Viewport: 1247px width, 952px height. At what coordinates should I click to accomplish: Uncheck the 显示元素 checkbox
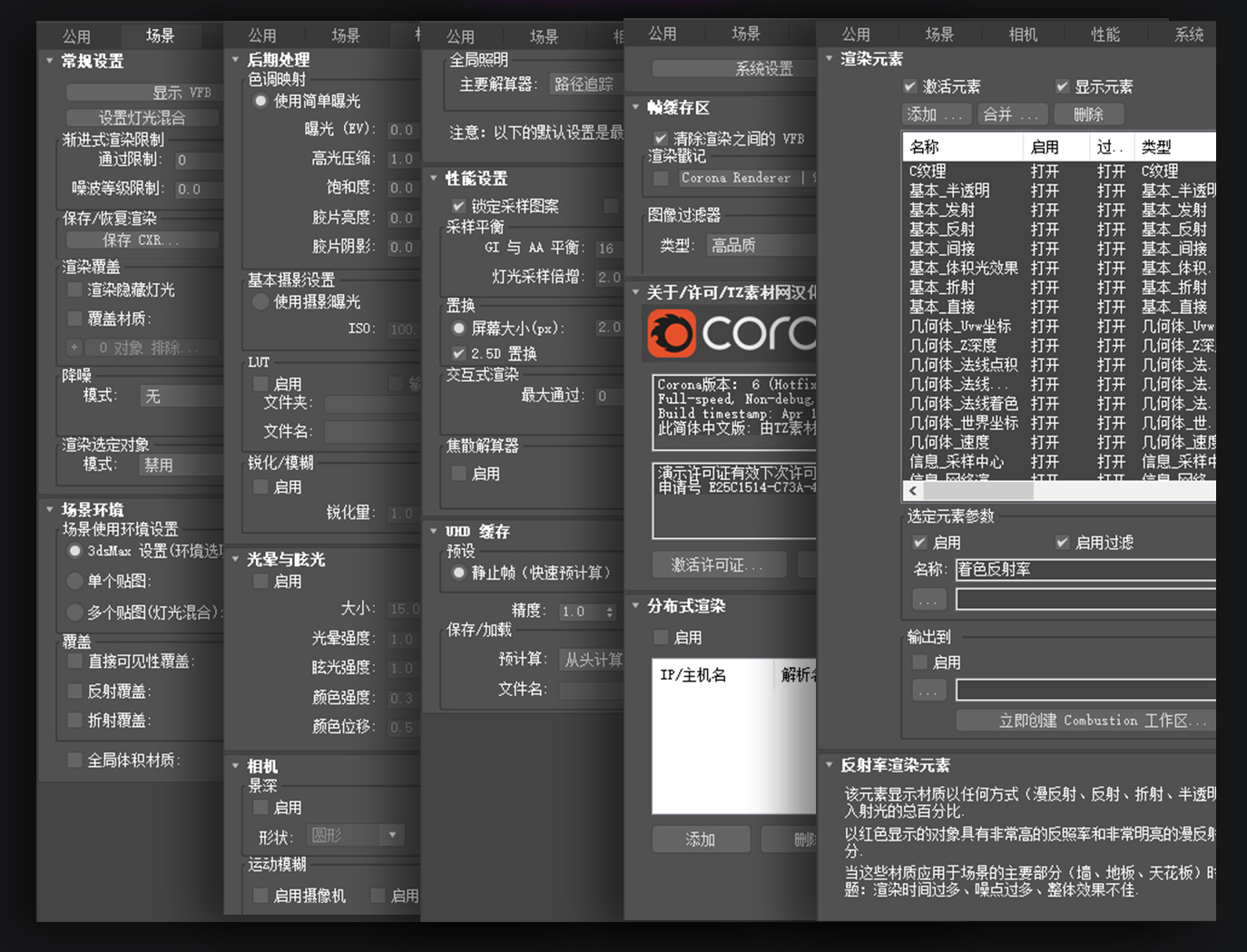point(1062,86)
